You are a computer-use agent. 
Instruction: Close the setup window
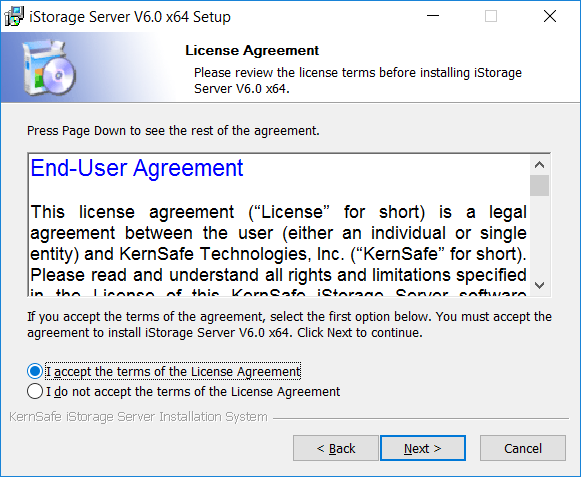coord(550,16)
